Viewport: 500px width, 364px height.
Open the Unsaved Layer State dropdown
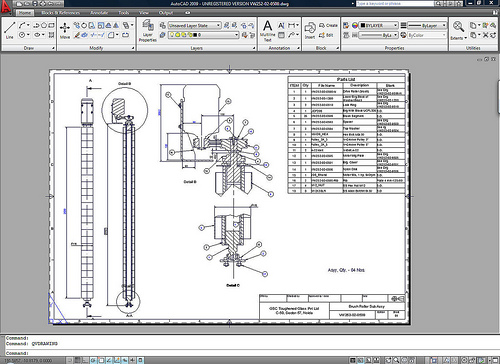tap(194, 25)
